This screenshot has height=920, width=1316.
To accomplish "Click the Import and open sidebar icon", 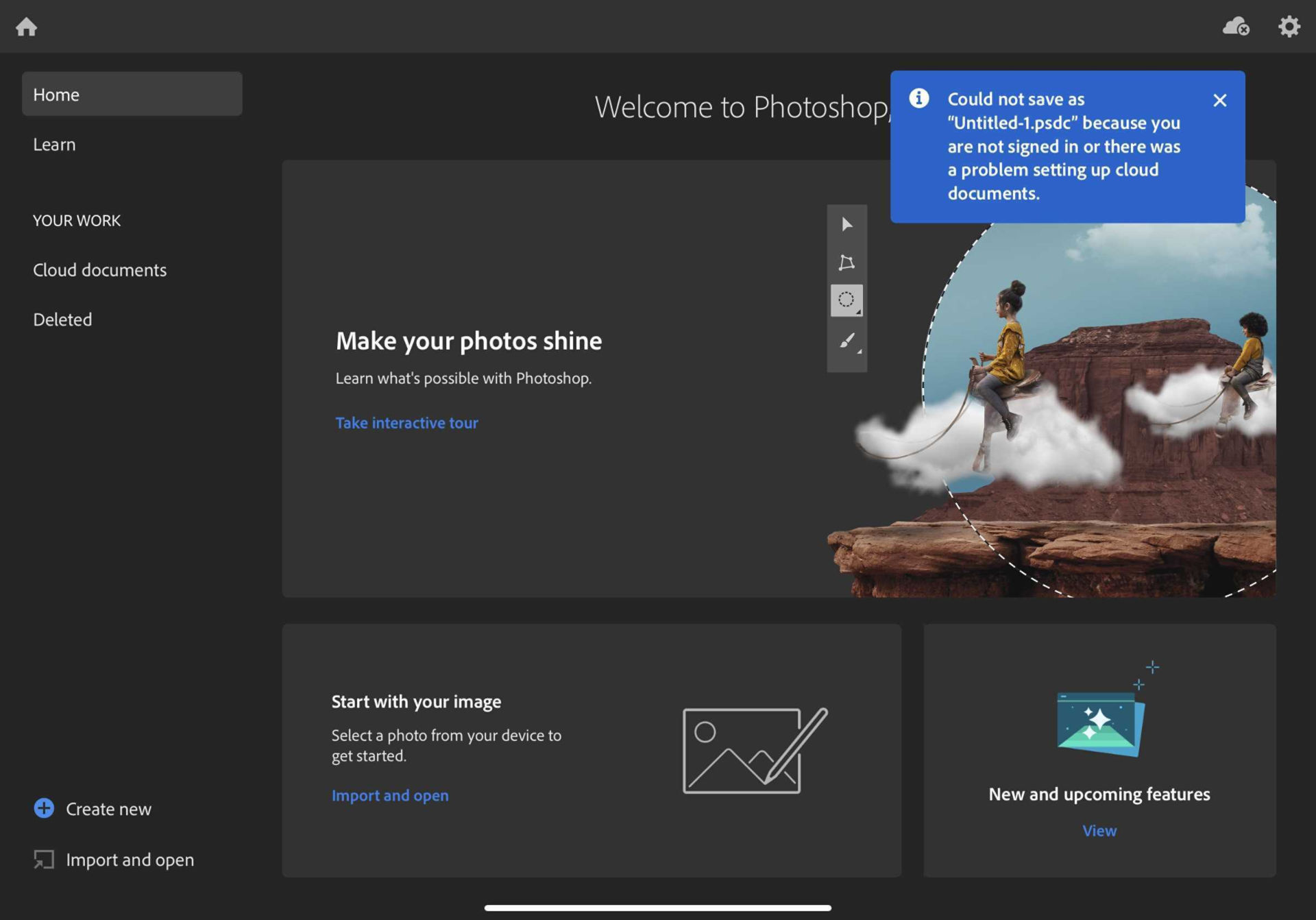I will [44, 859].
